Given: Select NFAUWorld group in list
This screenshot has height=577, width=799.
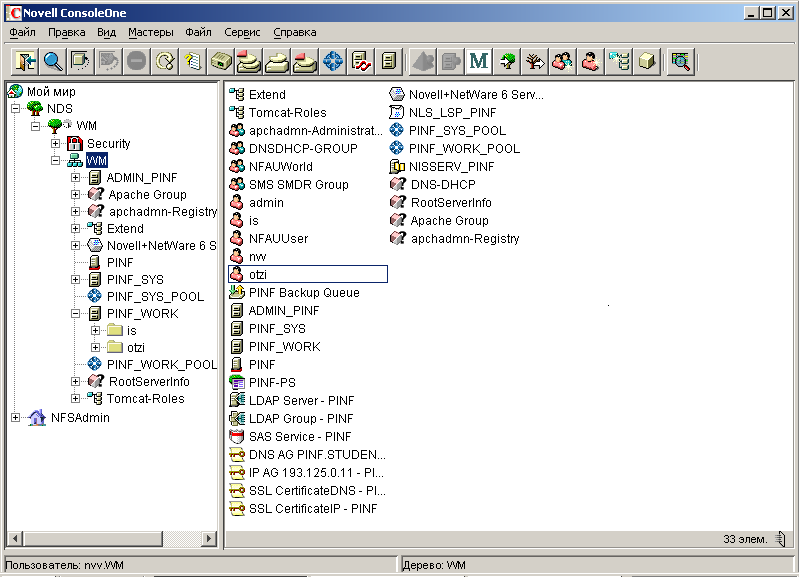Looking at the screenshot, I should pos(281,166).
